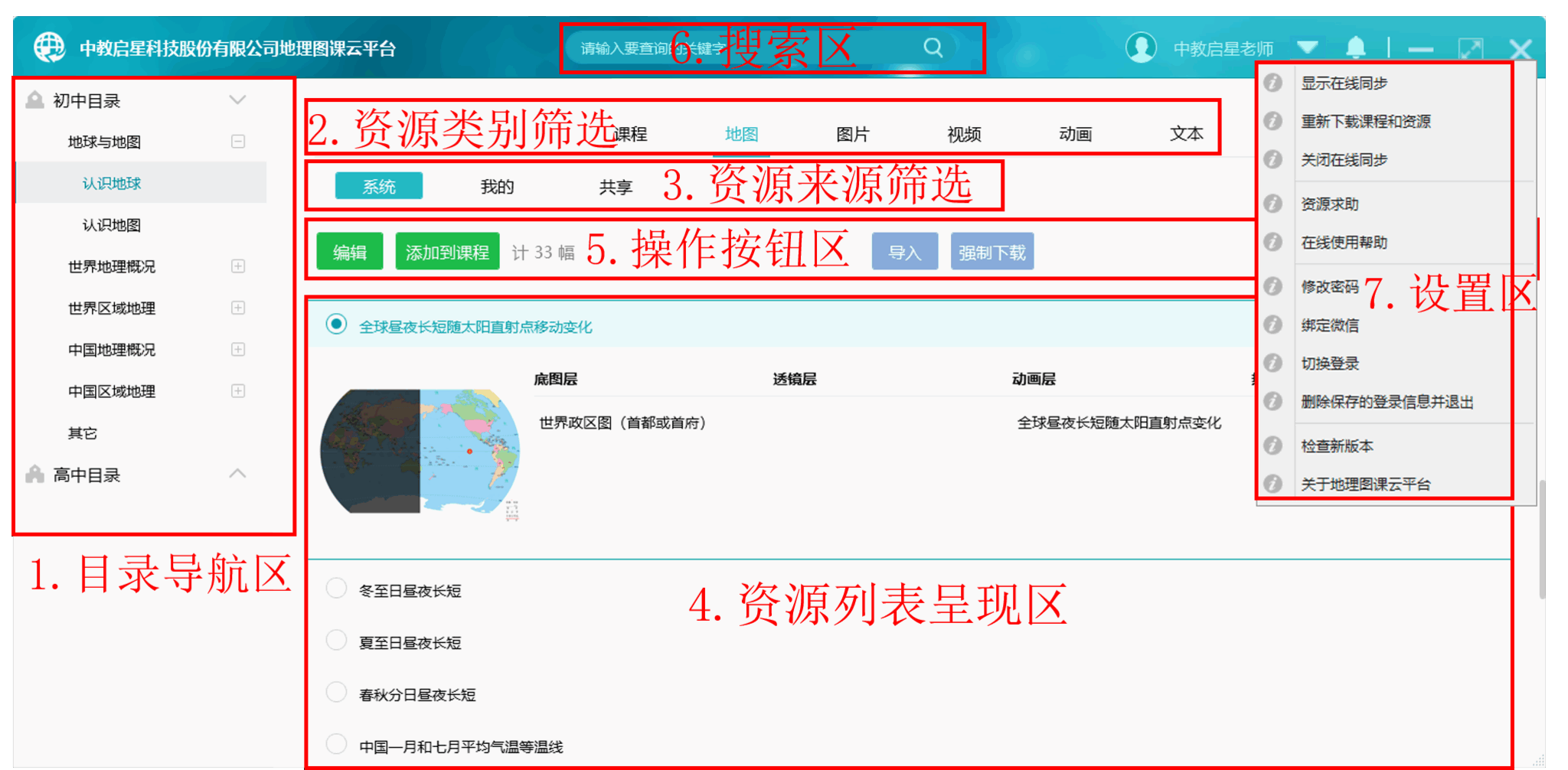Click the globe logo icon
The width and height of the screenshot is (1568, 770).
tap(50, 47)
